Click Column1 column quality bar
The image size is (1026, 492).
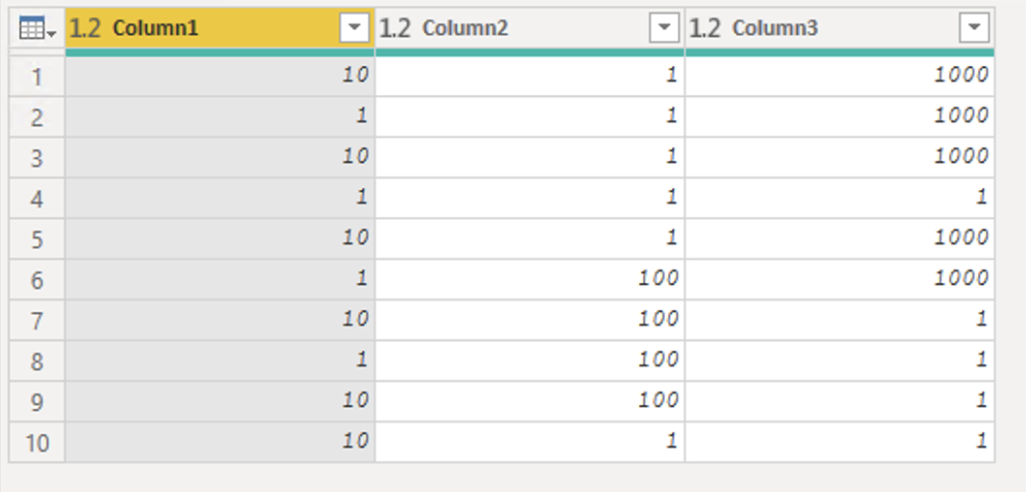click(220, 52)
